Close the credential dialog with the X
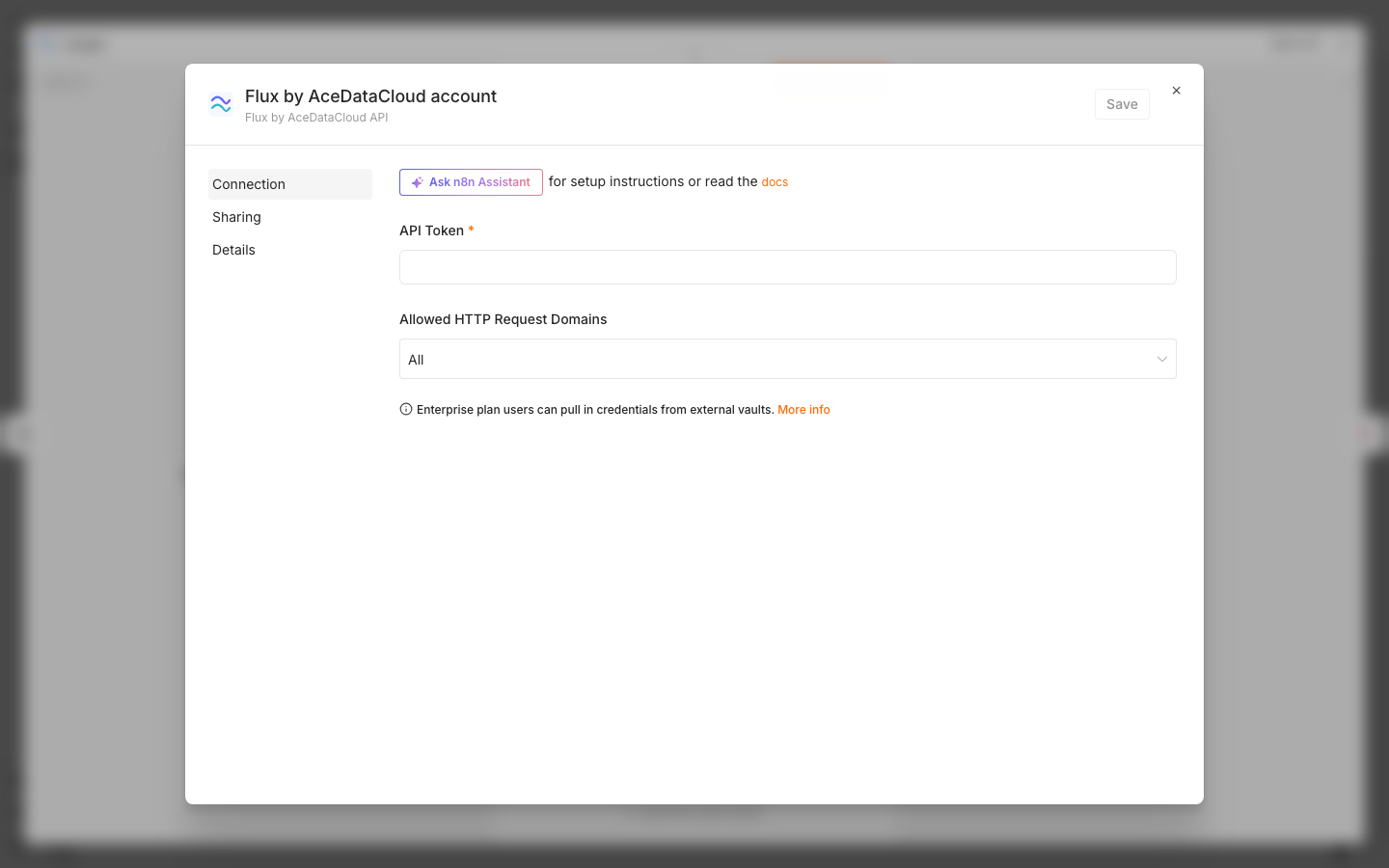Viewport: 1389px width, 868px height. (1176, 91)
